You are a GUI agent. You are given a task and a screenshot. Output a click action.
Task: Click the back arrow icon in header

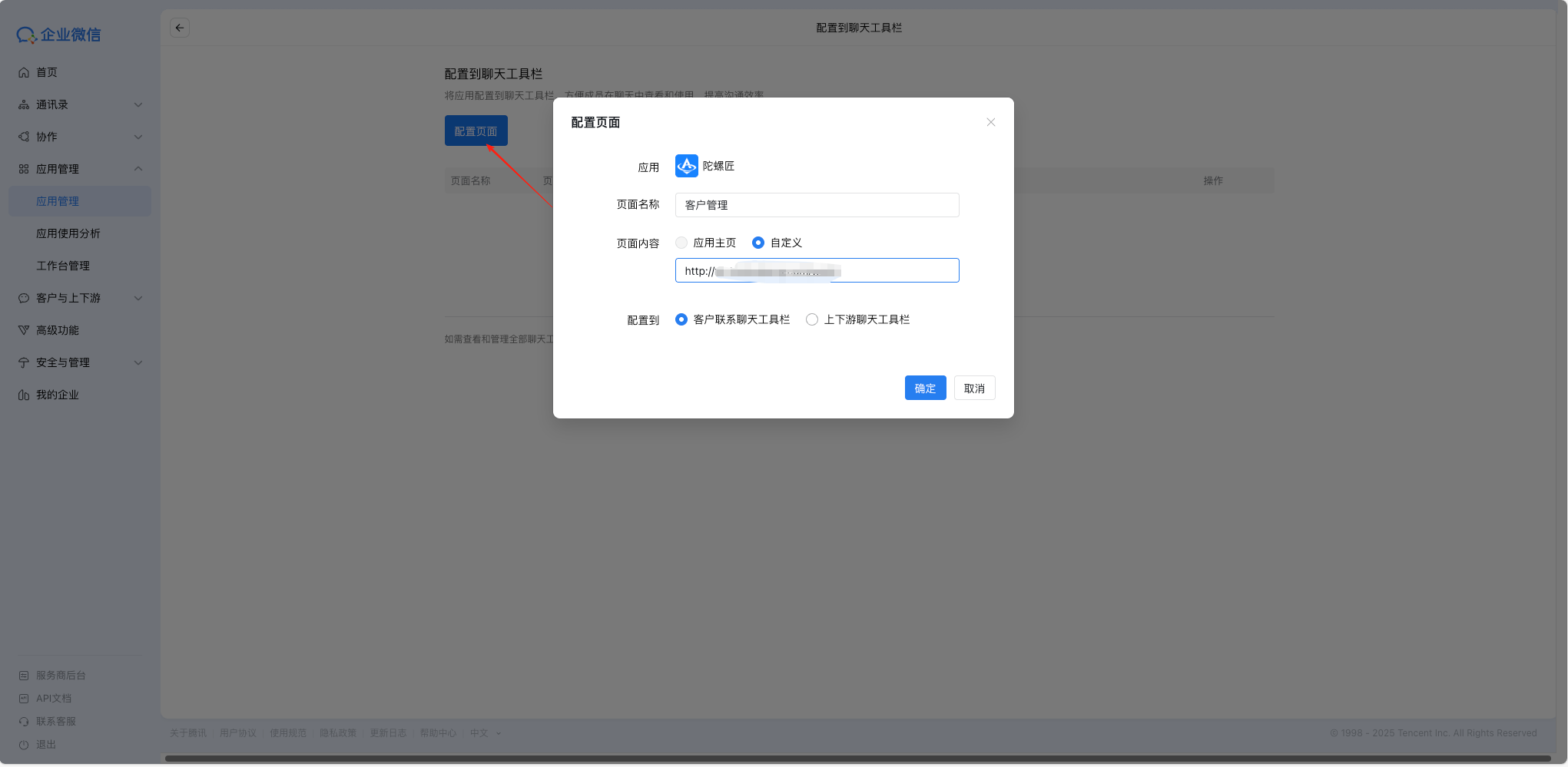click(x=180, y=28)
